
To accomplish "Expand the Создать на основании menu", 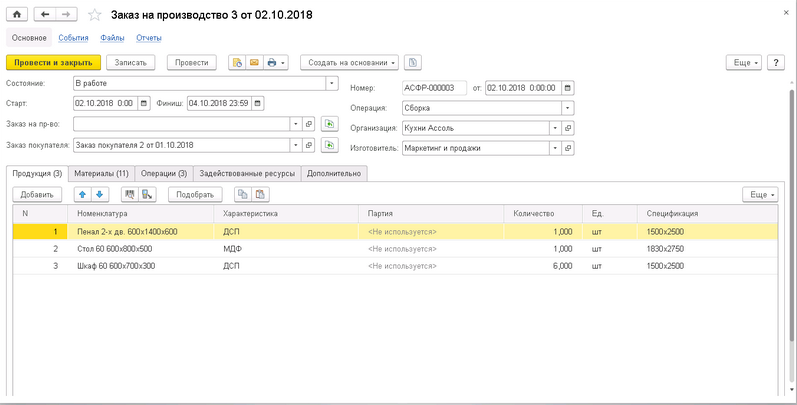I will 350,62.
